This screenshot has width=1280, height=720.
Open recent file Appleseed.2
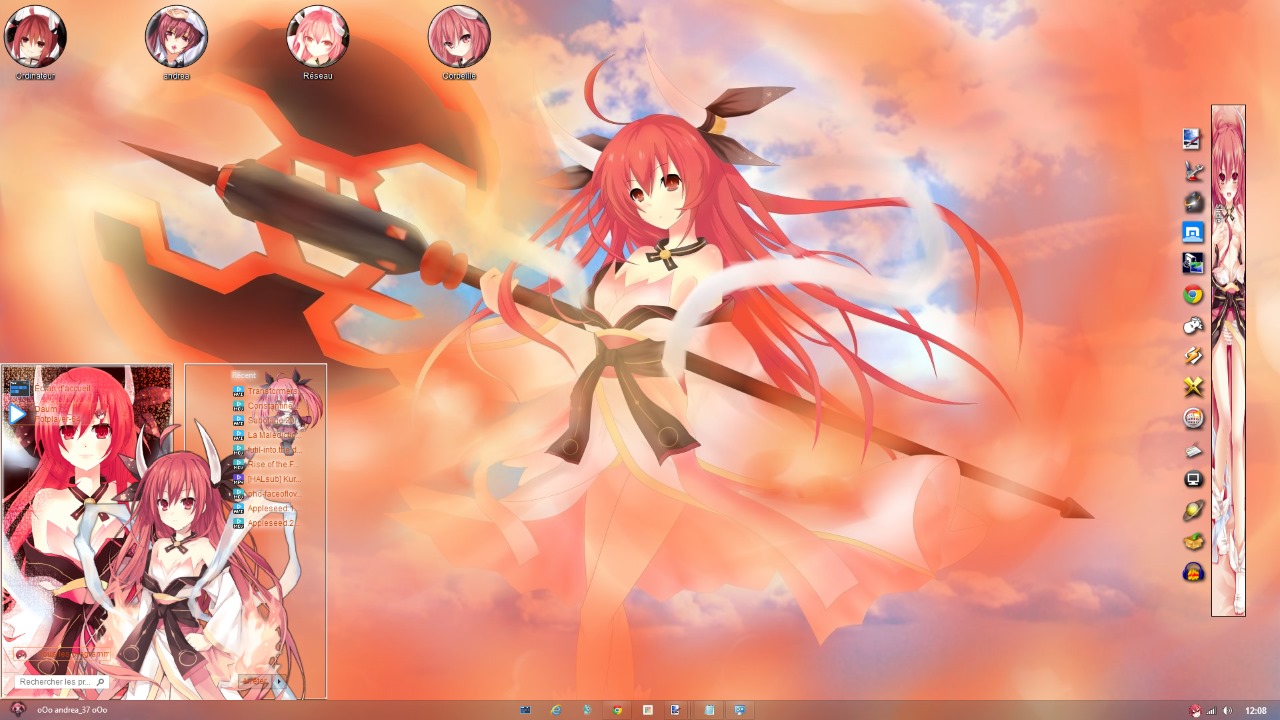pyautogui.click(x=265, y=523)
